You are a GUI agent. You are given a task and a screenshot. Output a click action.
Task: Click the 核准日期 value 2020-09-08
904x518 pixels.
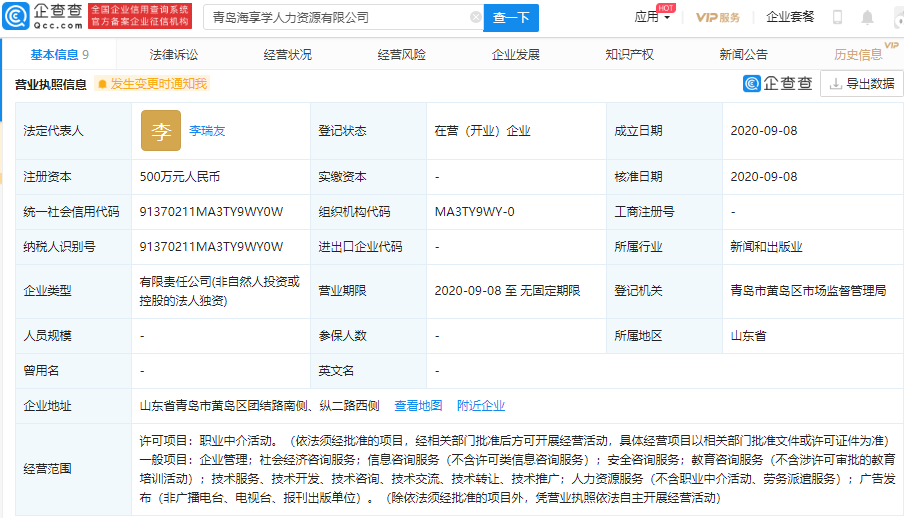[764, 177]
